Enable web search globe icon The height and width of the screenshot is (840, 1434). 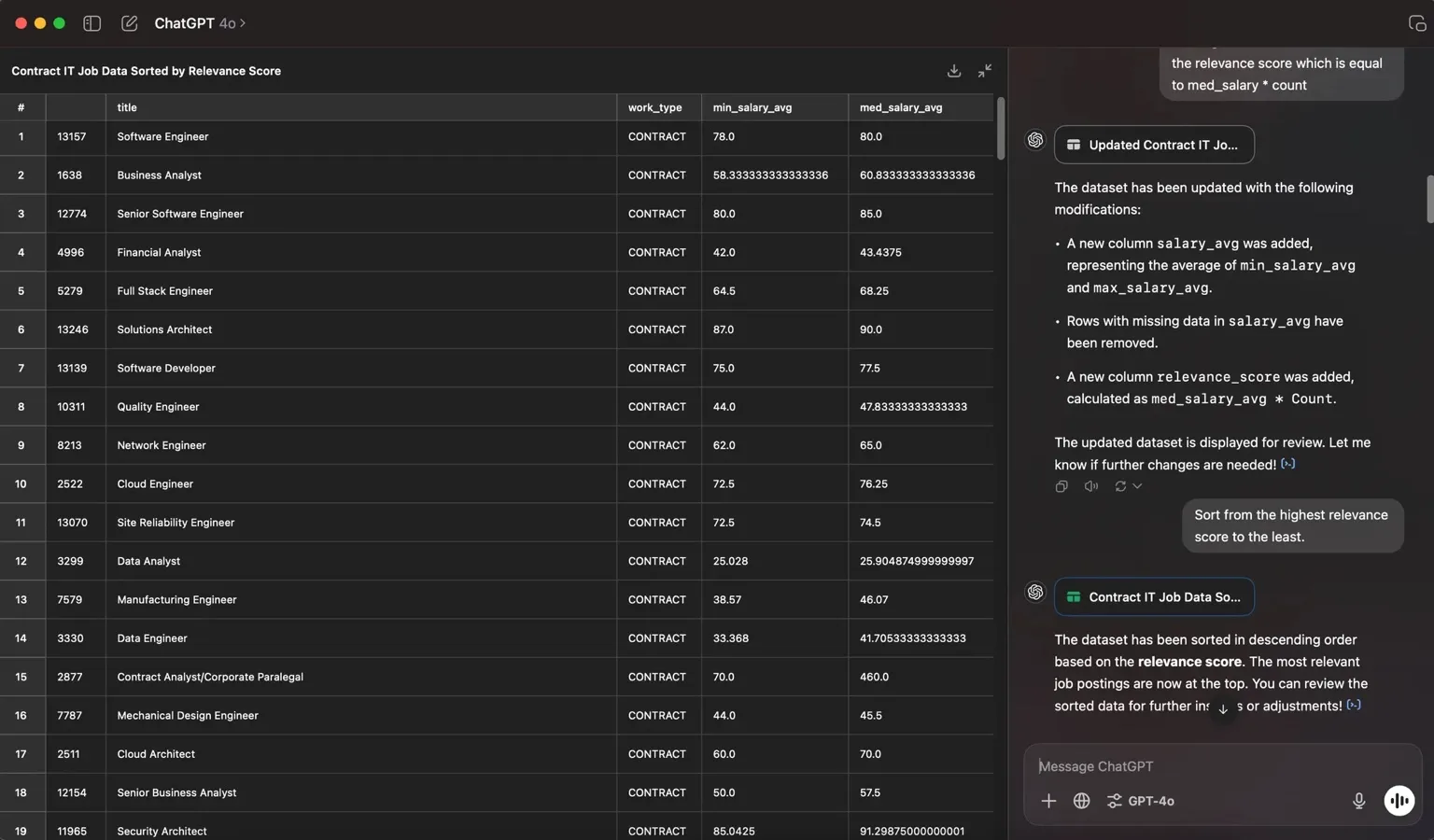[x=1081, y=801]
